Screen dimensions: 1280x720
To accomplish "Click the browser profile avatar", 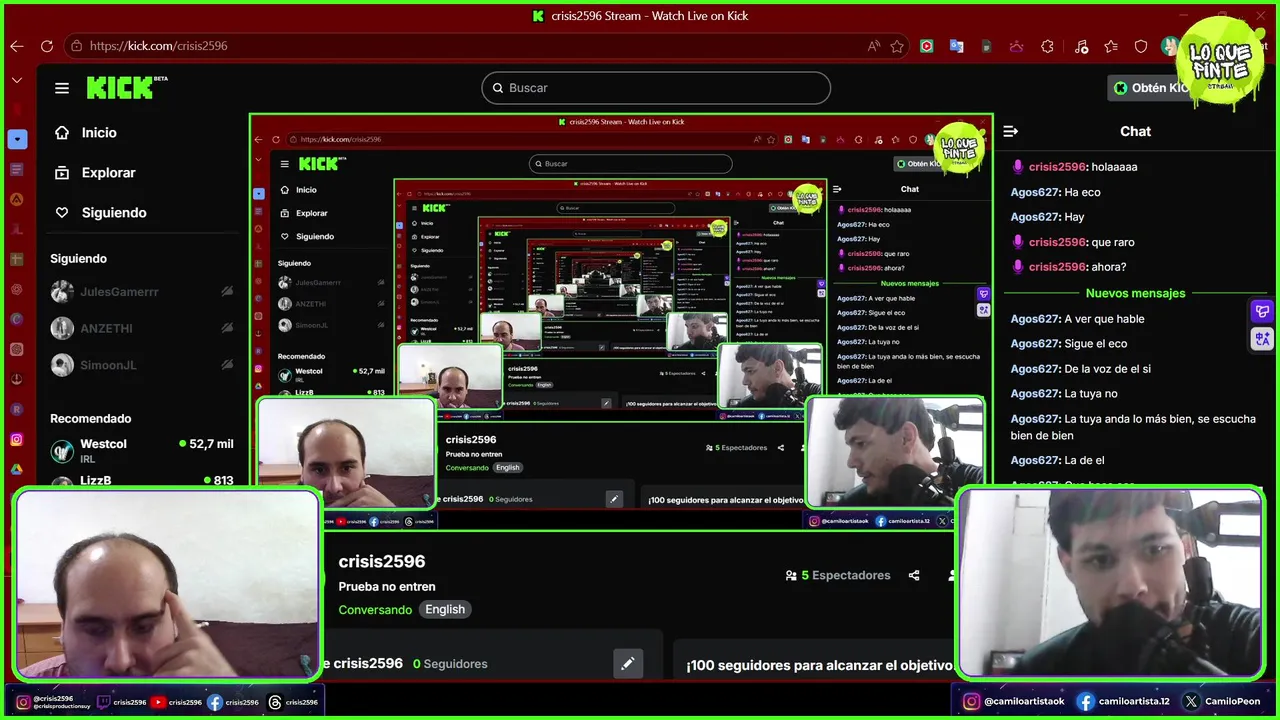I will 1169,46.
